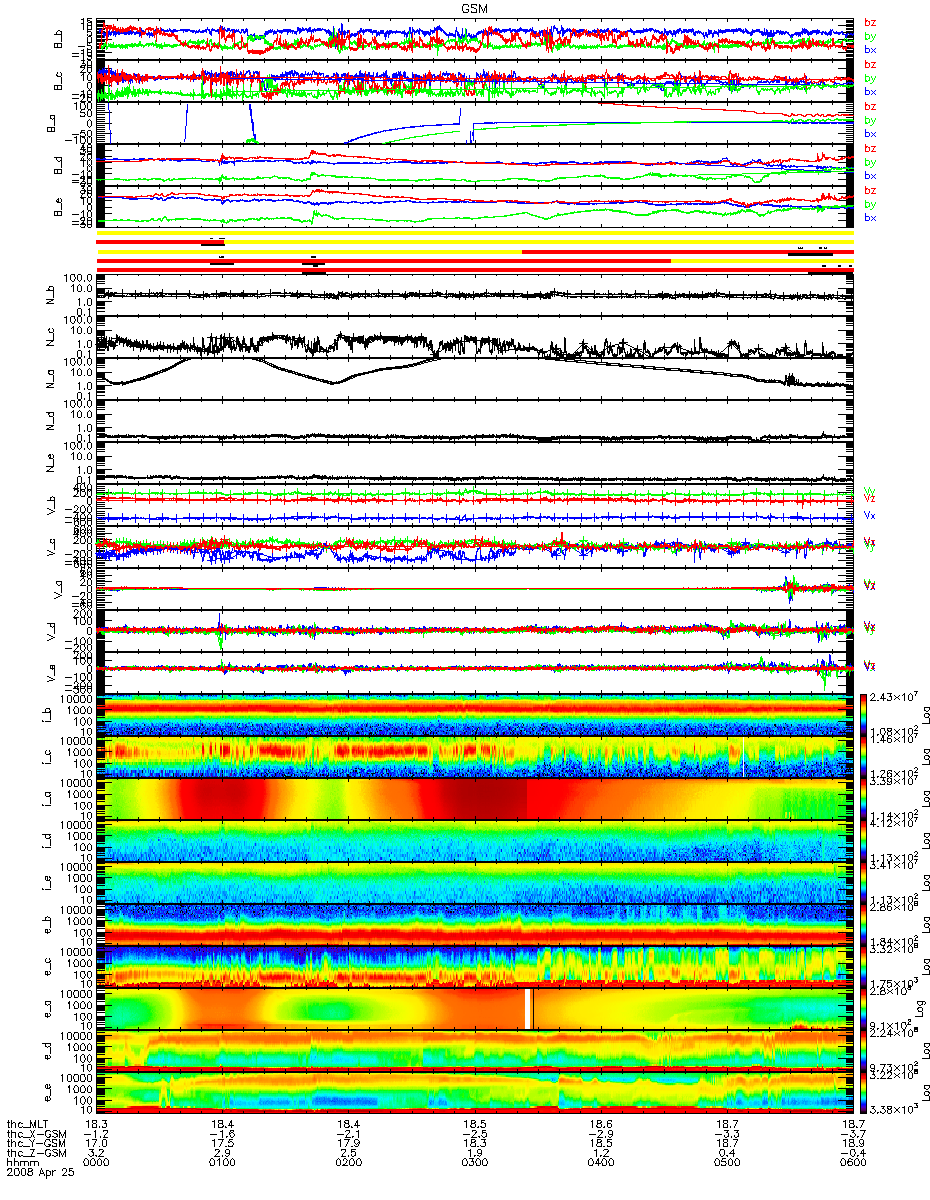
Task: Click the -0.4 value in thc_Z-GSM row
Action: [853, 1153]
